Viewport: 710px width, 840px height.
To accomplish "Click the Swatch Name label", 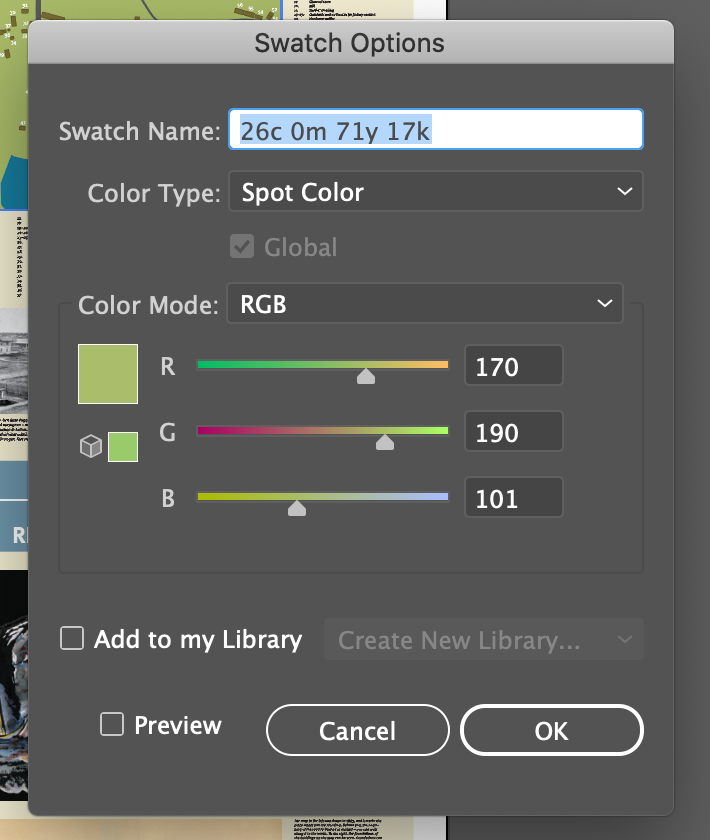I will [x=139, y=131].
